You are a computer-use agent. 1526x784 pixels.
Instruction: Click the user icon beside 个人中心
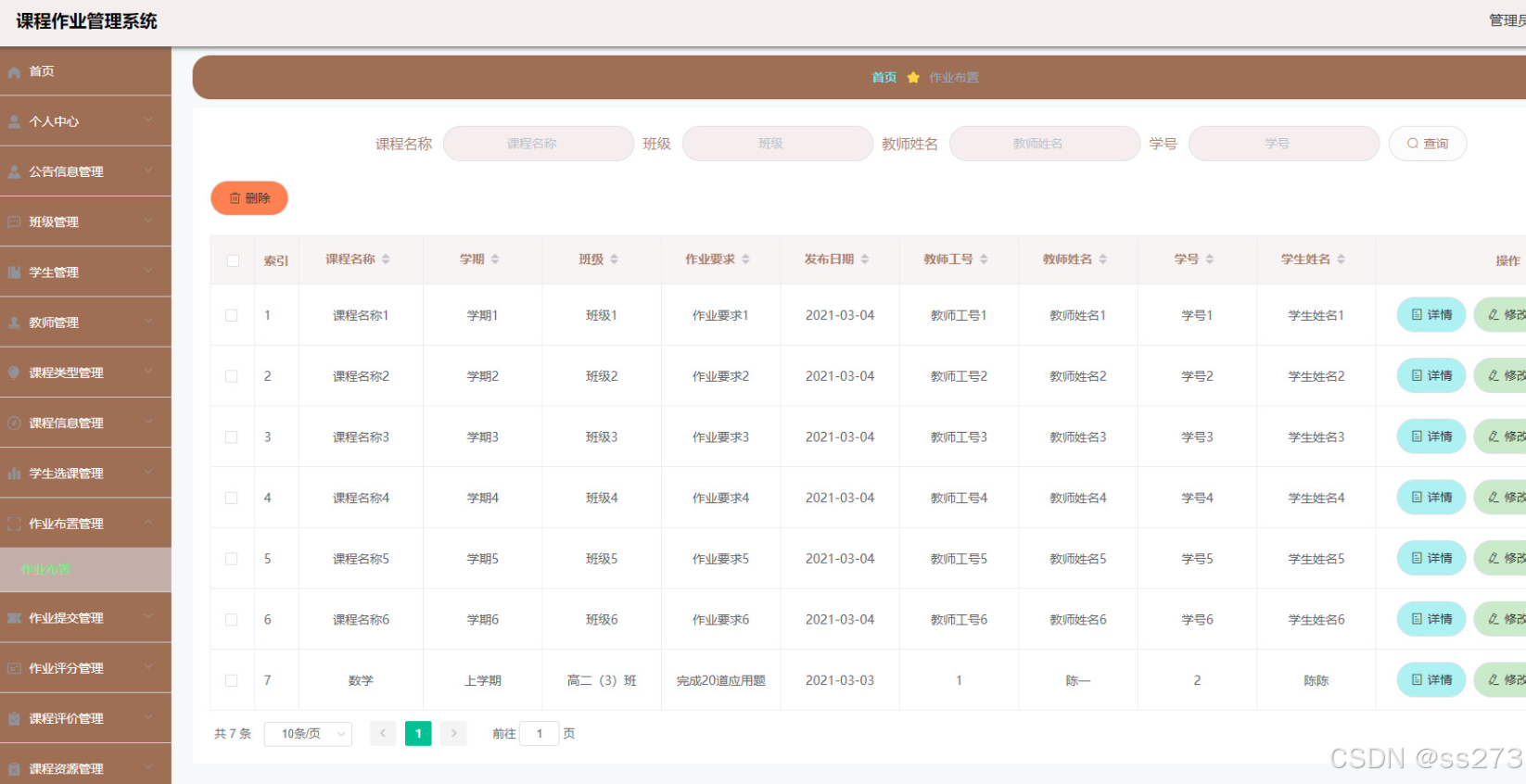14,122
